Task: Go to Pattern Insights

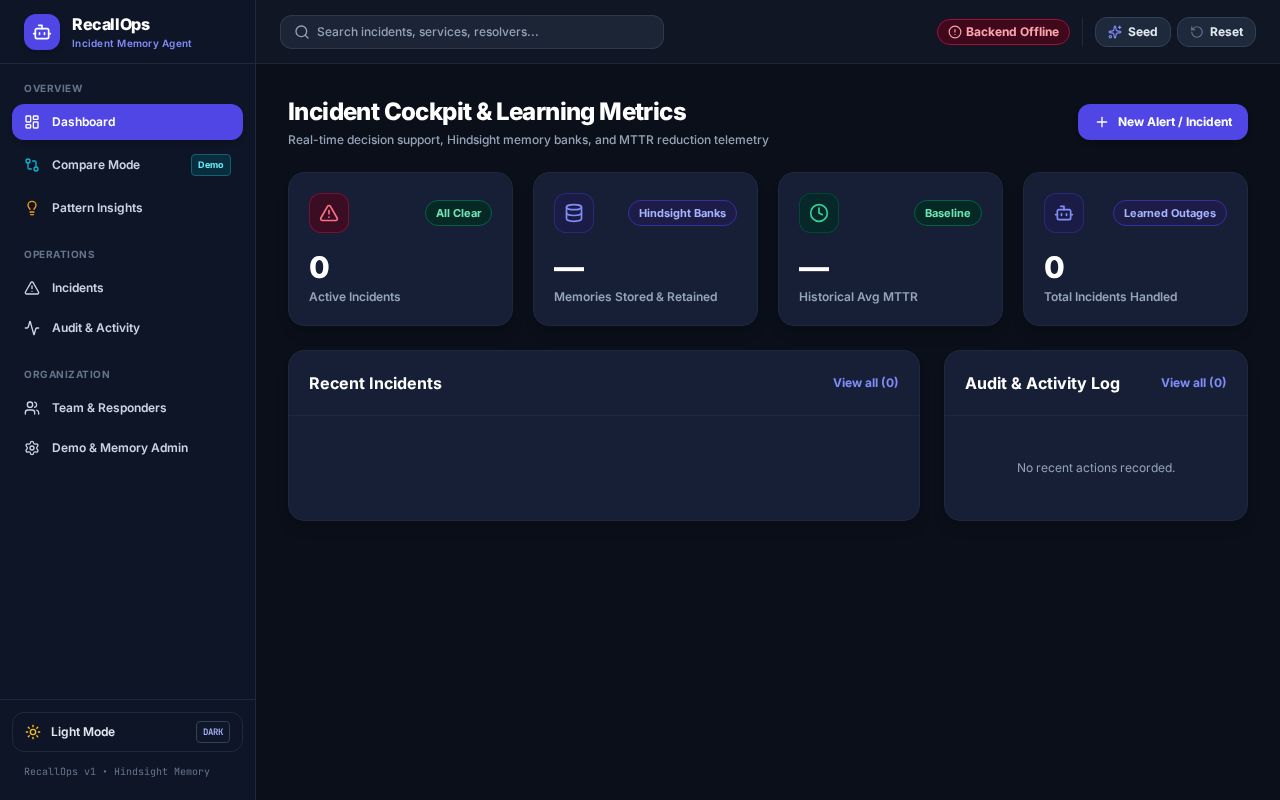Action: click(x=127, y=208)
